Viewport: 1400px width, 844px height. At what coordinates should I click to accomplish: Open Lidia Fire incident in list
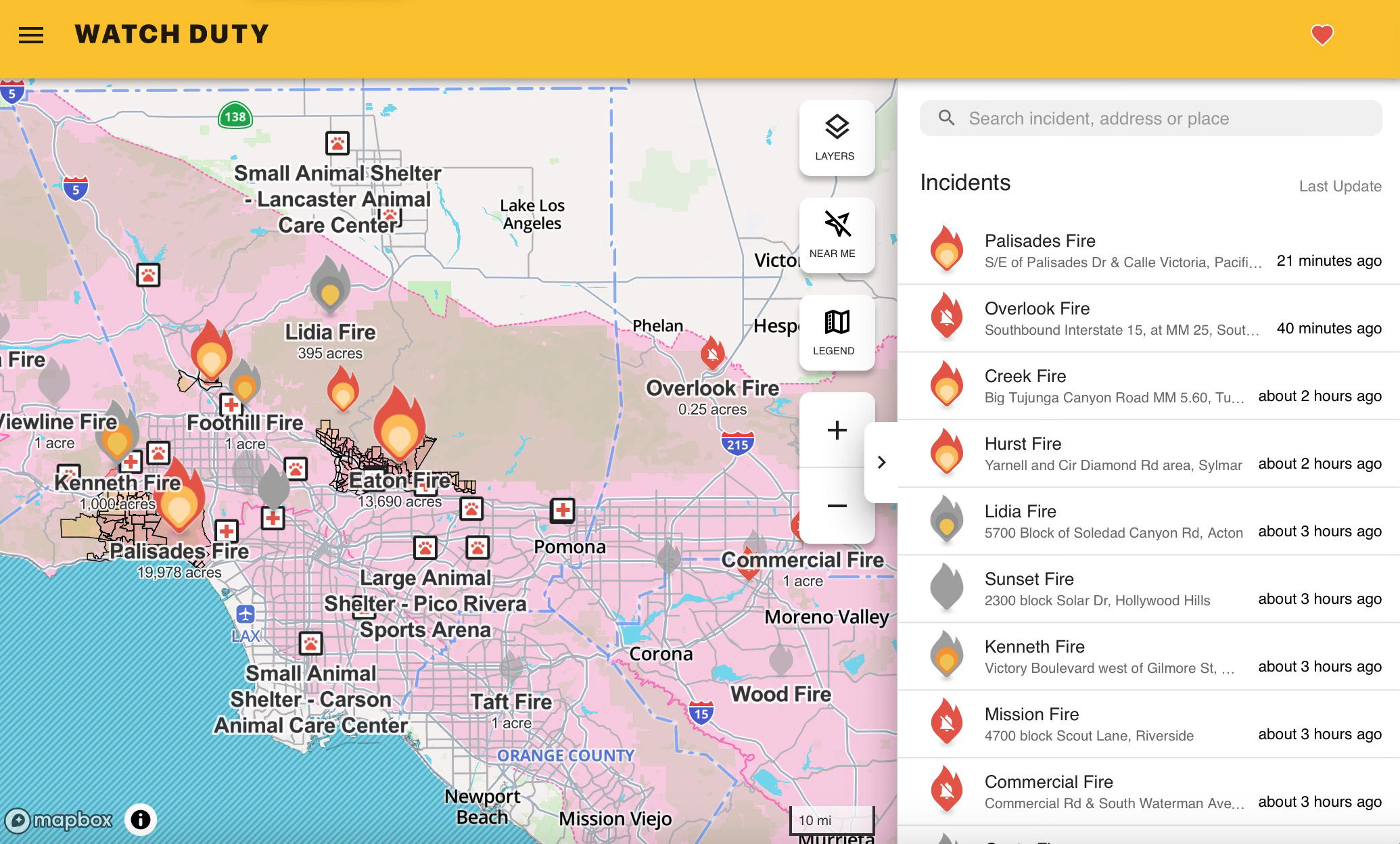tap(1148, 521)
